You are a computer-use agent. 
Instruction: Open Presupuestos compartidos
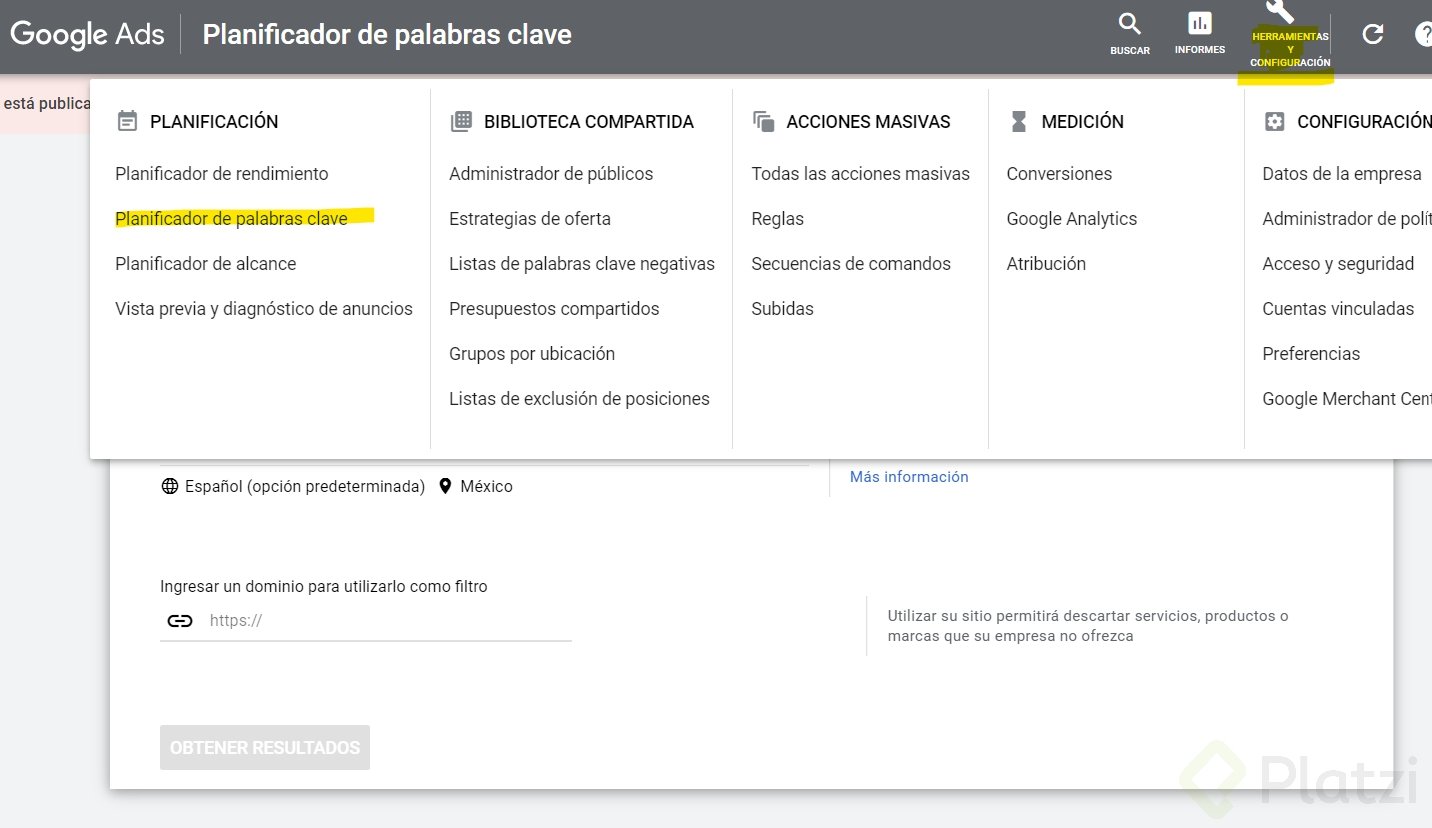click(x=554, y=309)
